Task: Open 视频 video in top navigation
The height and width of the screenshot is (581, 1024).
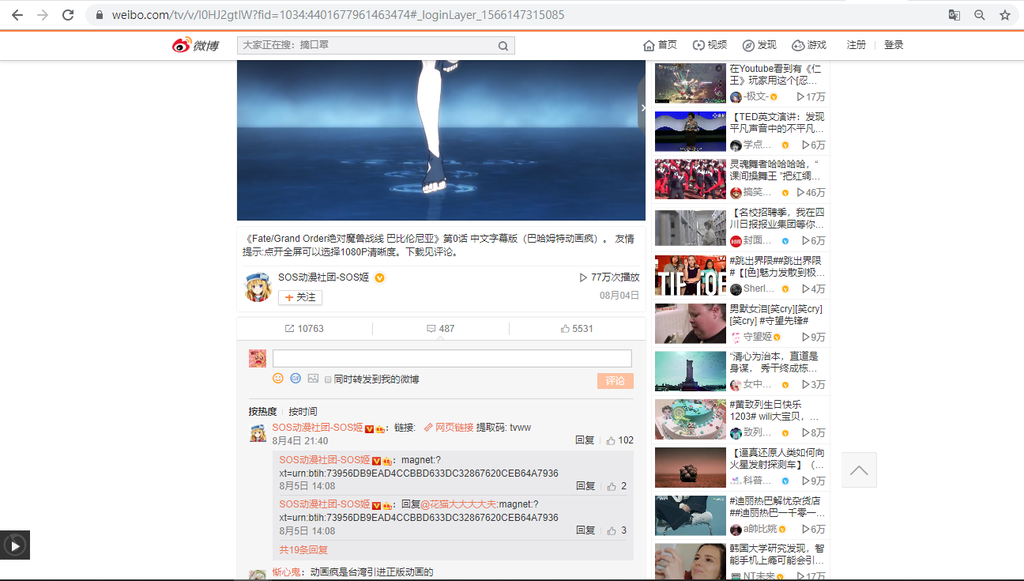Action: (709, 45)
